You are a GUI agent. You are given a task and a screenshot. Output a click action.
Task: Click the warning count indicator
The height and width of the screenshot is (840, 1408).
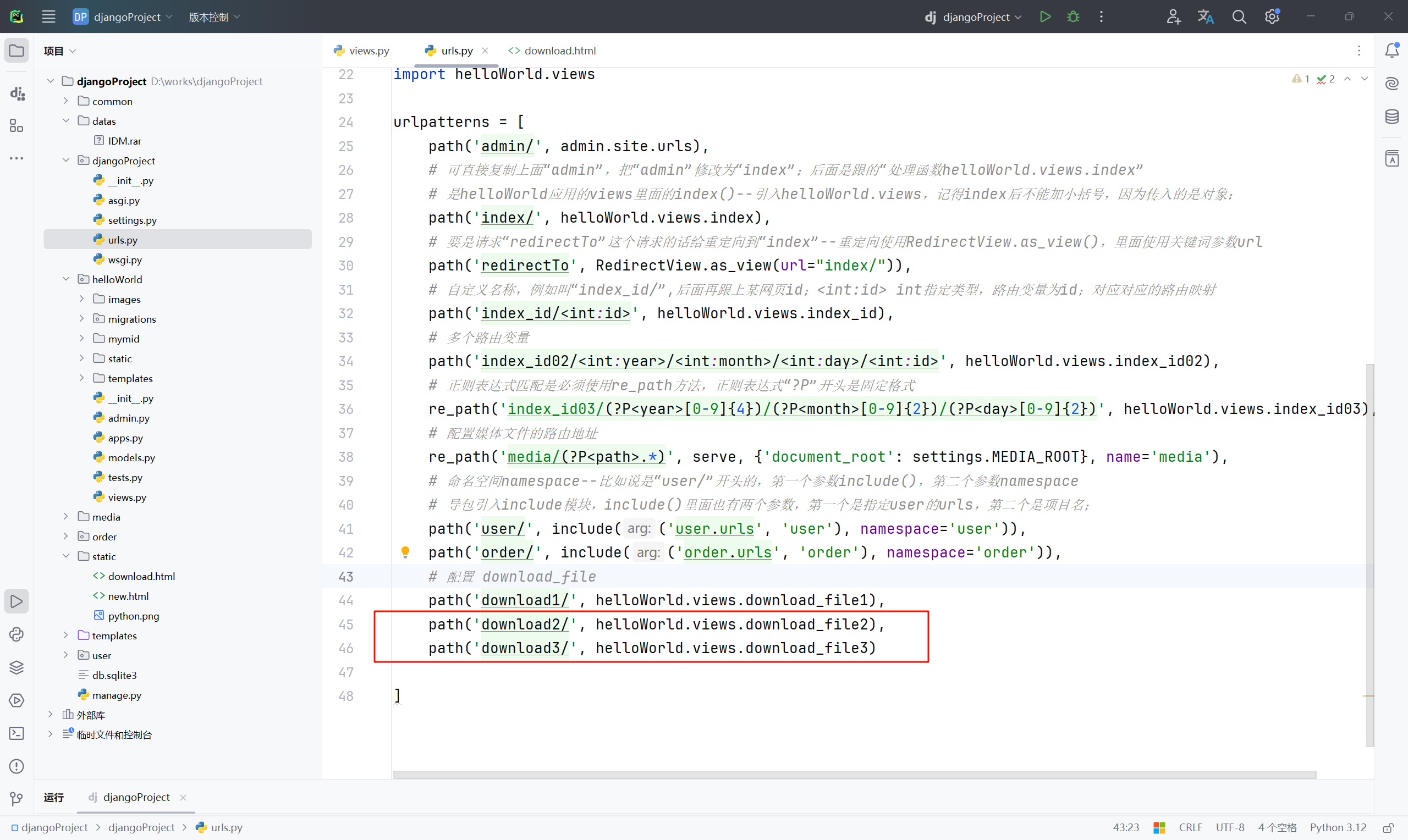click(x=1300, y=79)
